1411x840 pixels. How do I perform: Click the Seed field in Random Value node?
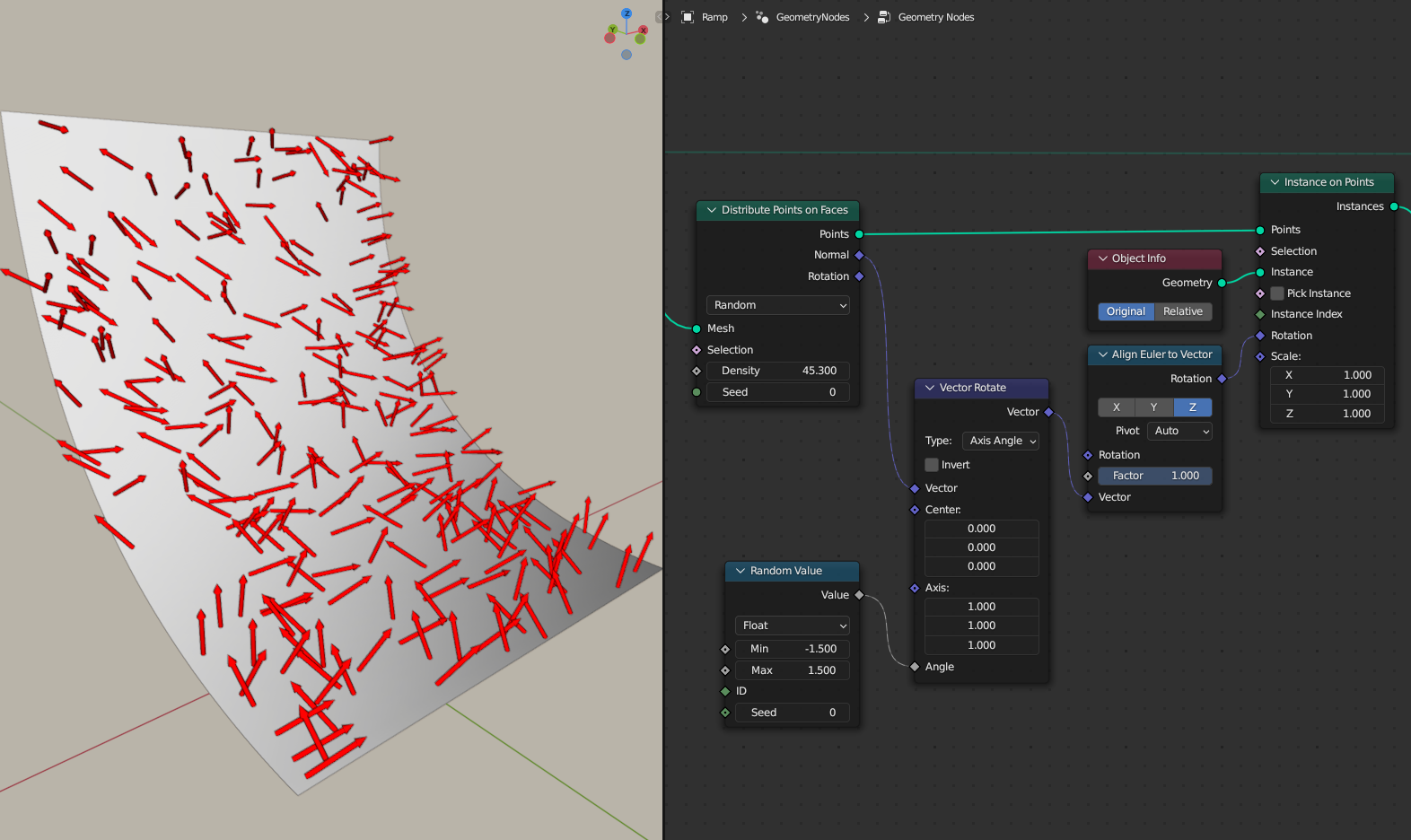pyautogui.click(x=792, y=713)
